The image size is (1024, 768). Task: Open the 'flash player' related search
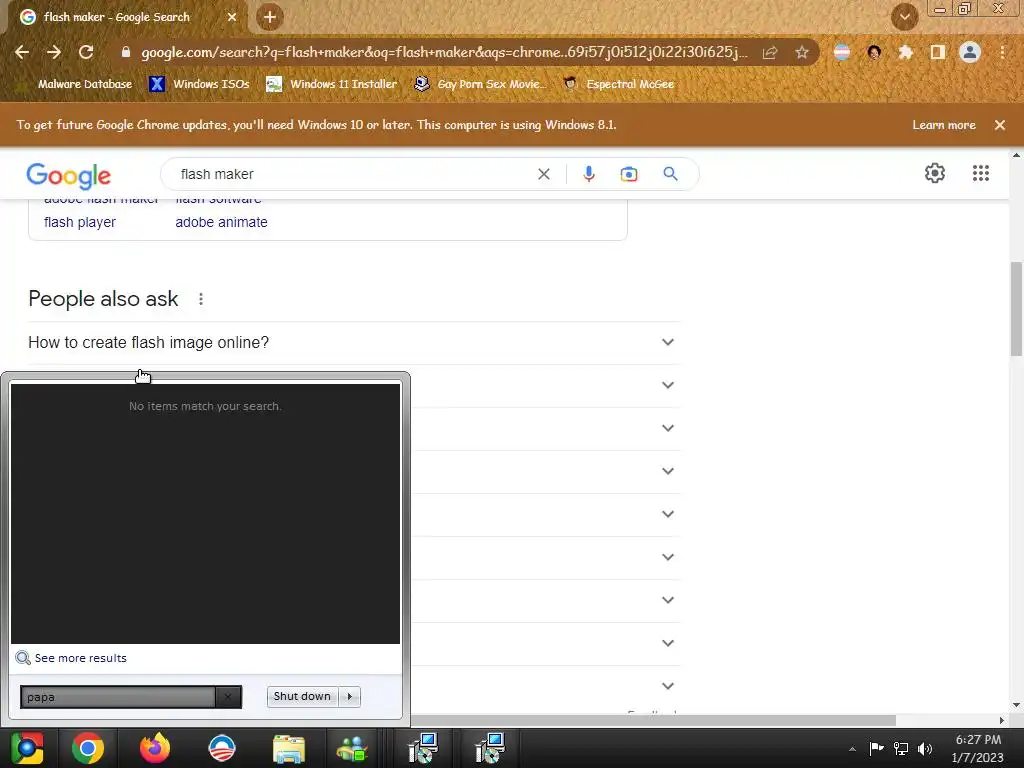(x=80, y=222)
